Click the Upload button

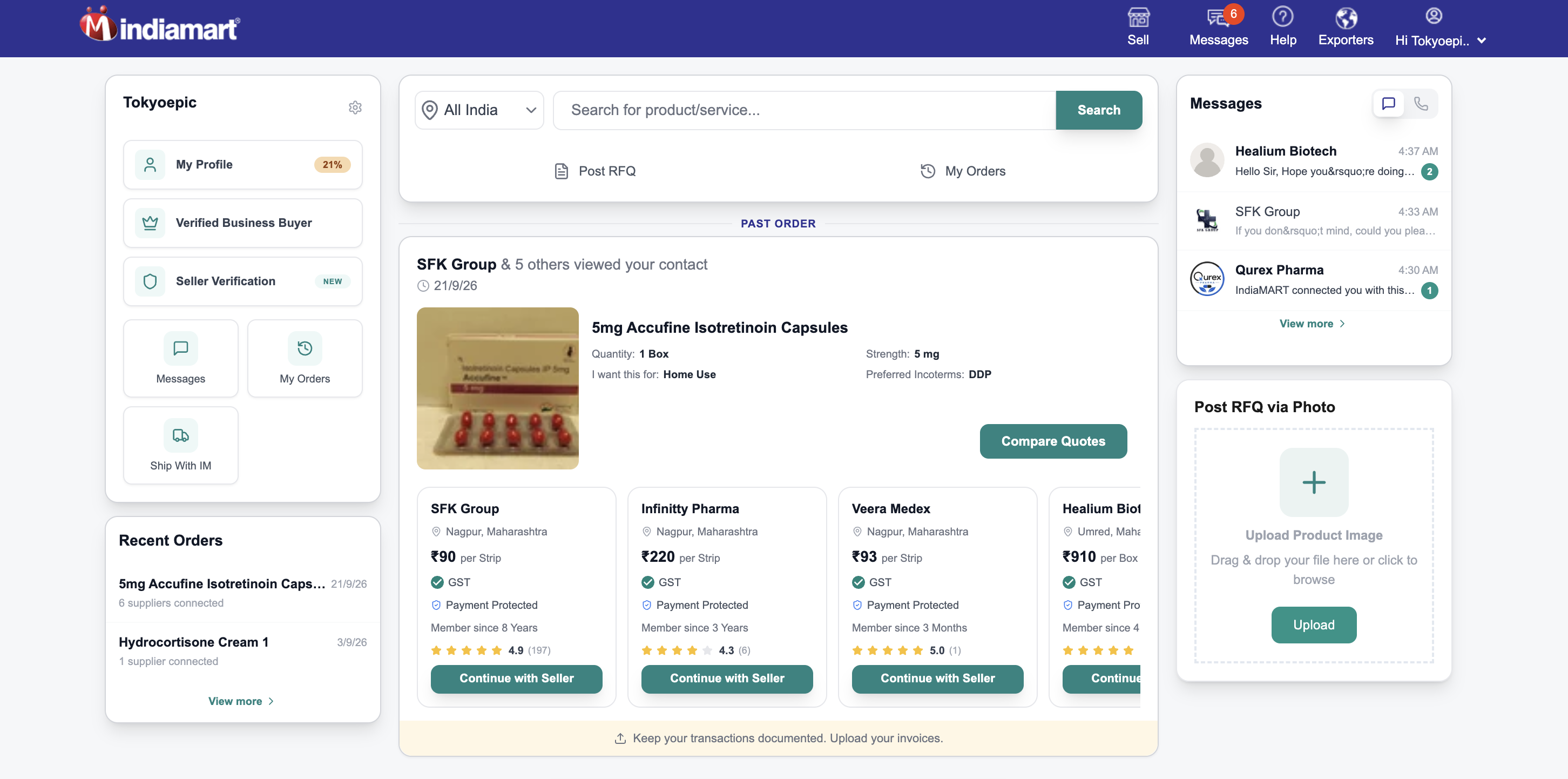tap(1314, 625)
